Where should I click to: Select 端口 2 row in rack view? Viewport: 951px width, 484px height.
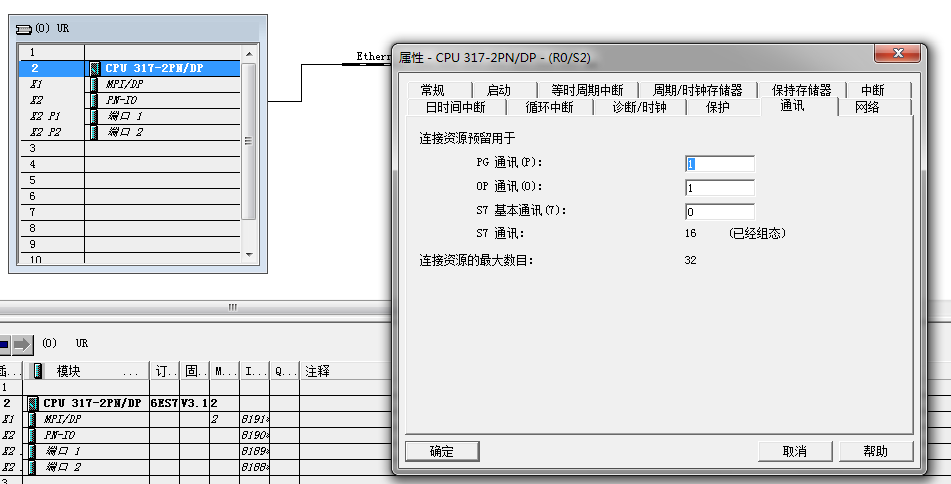(x=130, y=132)
